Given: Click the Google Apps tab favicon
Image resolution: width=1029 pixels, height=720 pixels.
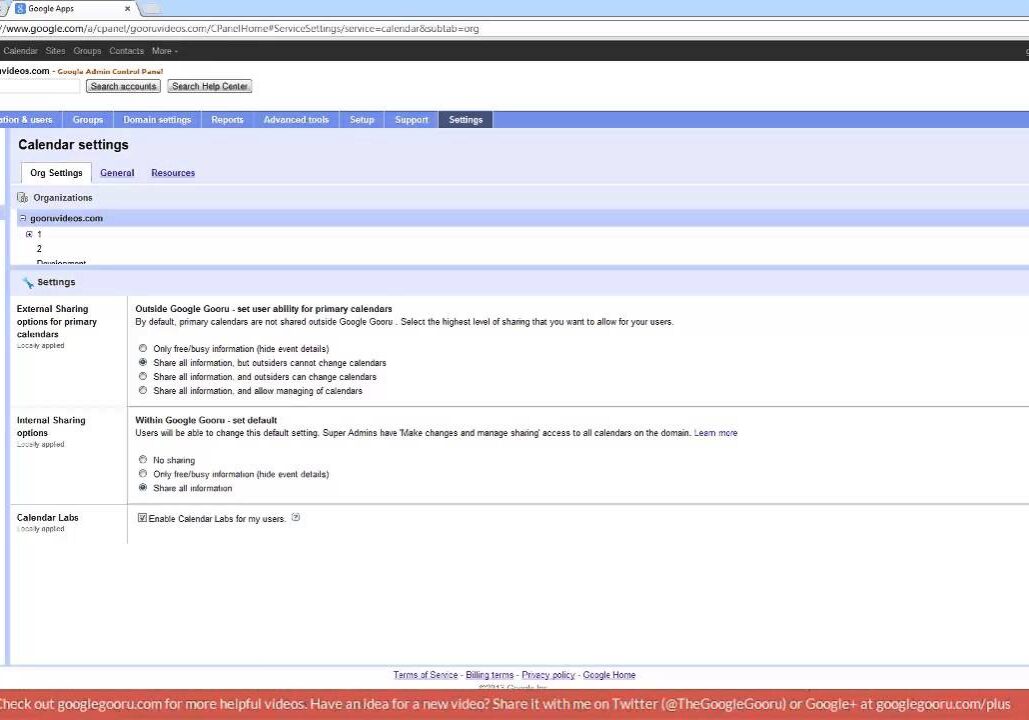Looking at the screenshot, I should 20,9.
